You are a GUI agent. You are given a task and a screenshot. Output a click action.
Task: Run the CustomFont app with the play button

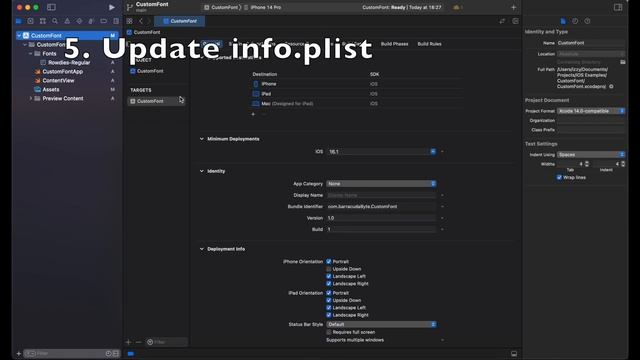click(x=111, y=7)
